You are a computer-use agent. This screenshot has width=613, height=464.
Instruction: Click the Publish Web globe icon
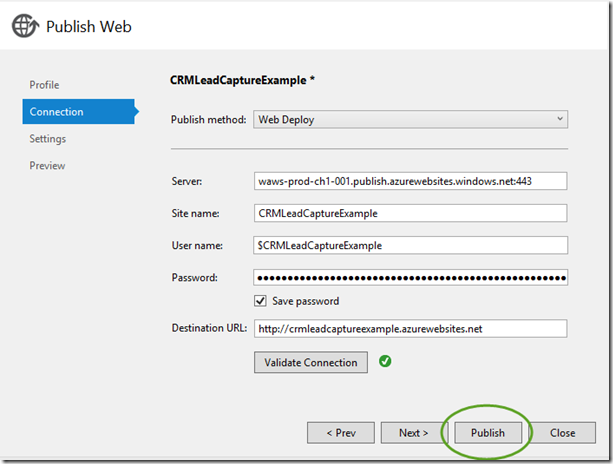(25, 26)
